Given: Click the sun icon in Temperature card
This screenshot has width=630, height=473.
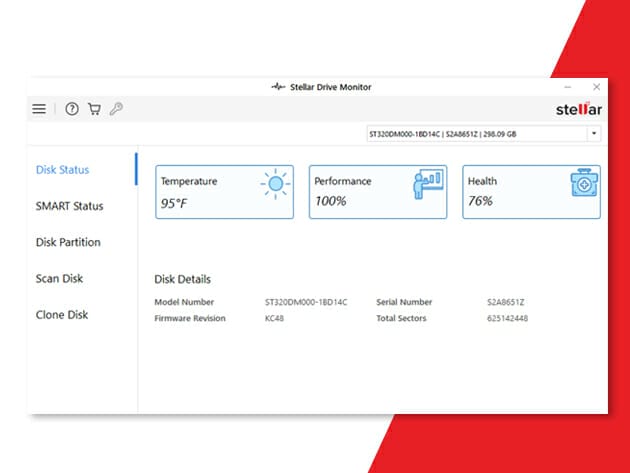Looking at the screenshot, I should click(275, 185).
